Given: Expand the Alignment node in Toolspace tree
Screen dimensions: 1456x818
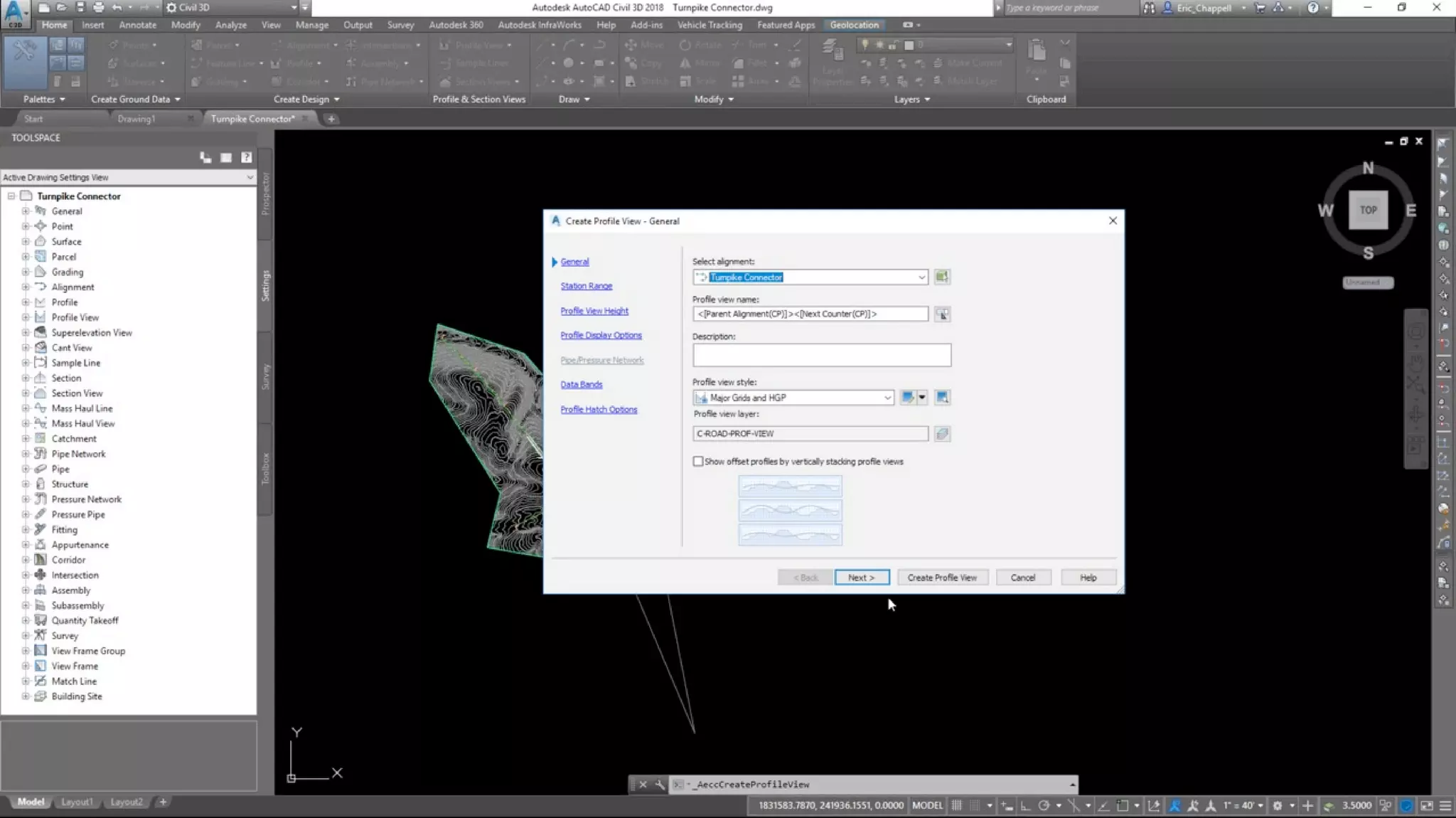Looking at the screenshot, I should pyautogui.click(x=26, y=287).
